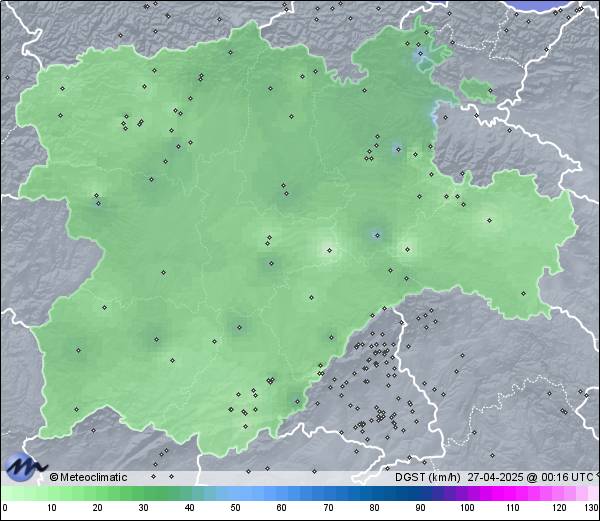The height and width of the screenshot is (521, 600).
Task: Click the 10 value on the scale
Action: [52, 508]
